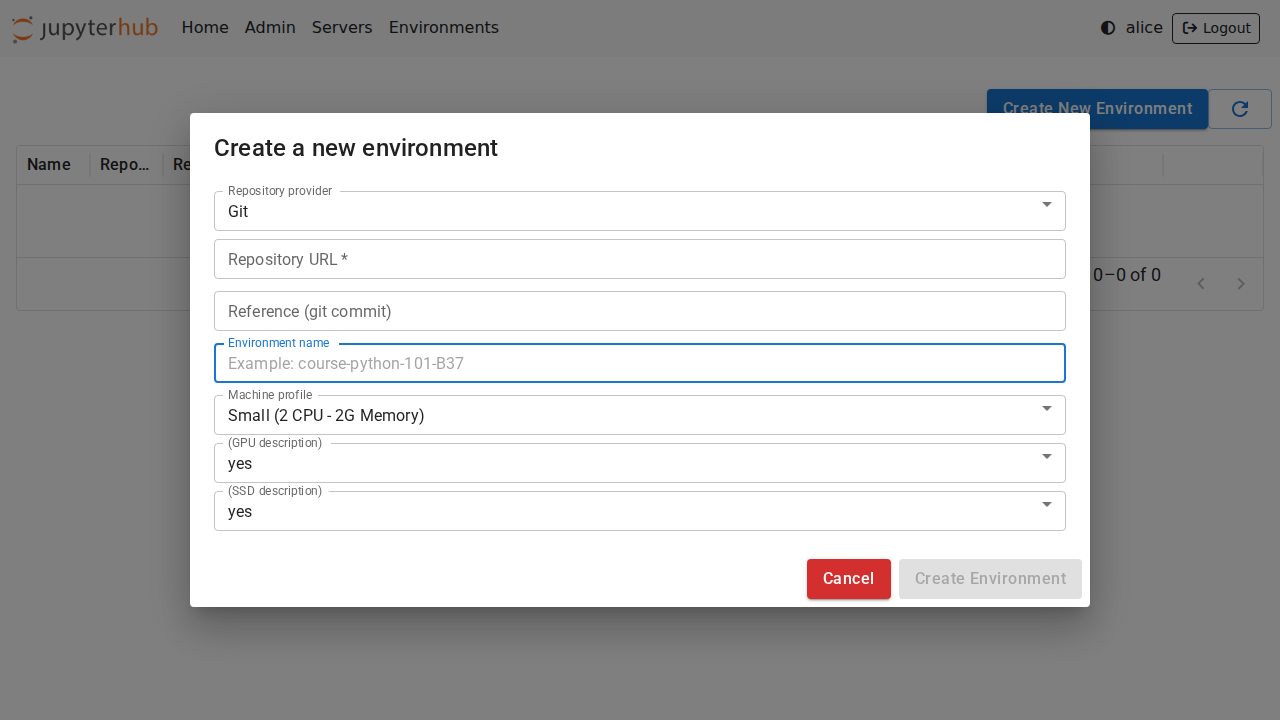1280x720 pixels.
Task: Focus the Repository URL field
Action: coord(639,259)
